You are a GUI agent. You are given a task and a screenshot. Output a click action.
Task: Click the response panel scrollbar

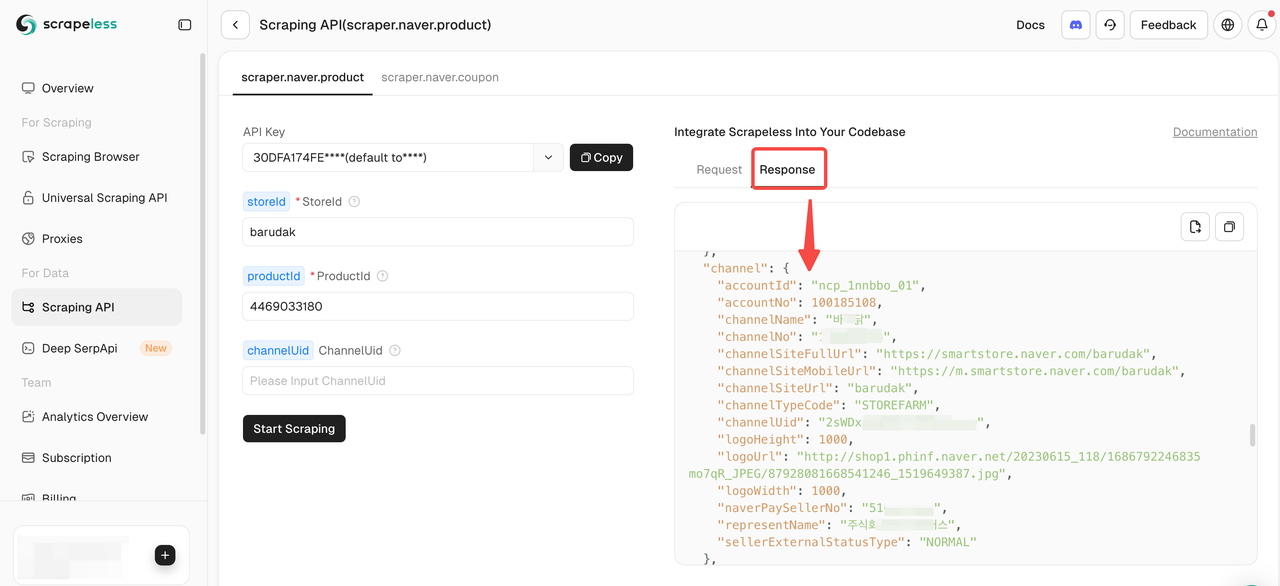[x=1251, y=436]
